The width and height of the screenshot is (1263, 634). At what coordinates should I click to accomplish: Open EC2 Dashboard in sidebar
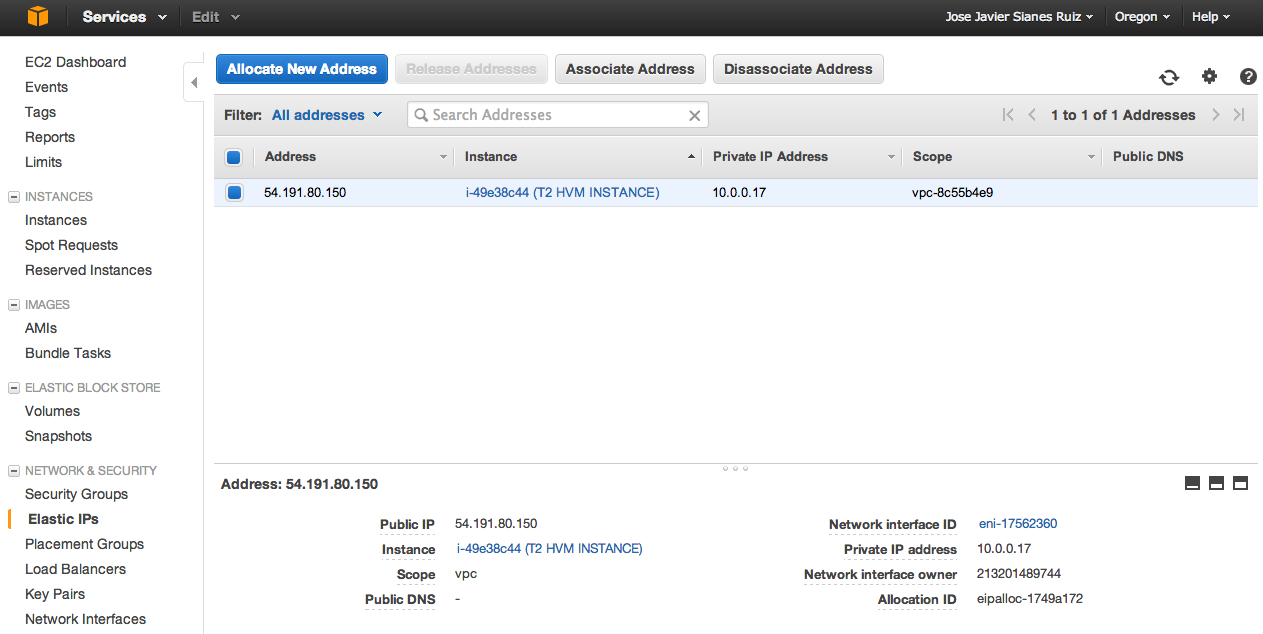click(76, 62)
